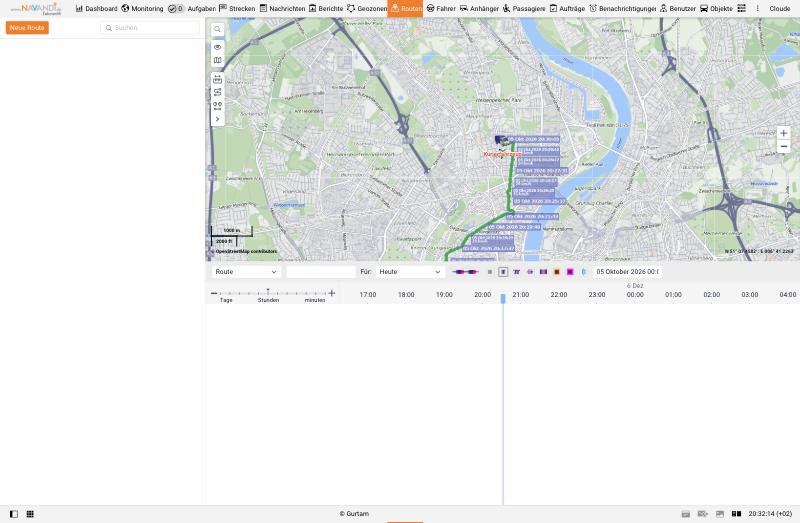The width and height of the screenshot is (800, 523).
Task: Open the Cloude user account menu
Action: [780, 9]
